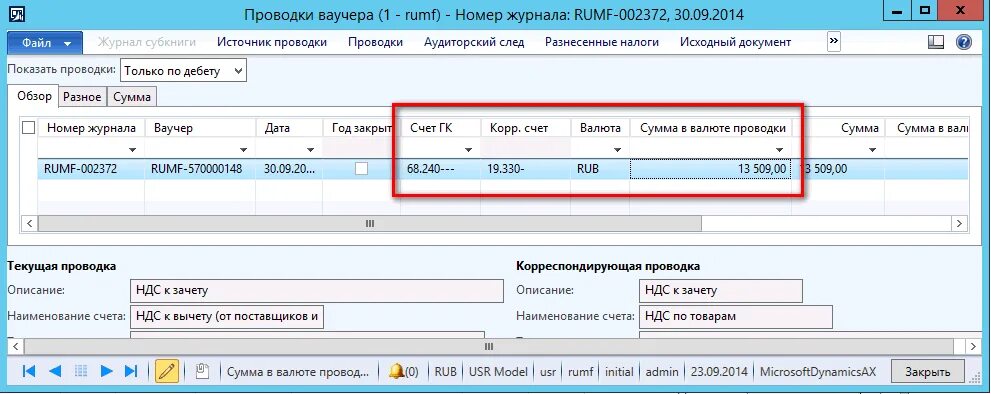Image resolution: width=991 pixels, height=394 pixels.
Task: Go to the last record icon
Action: pyautogui.click(x=131, y=371)
